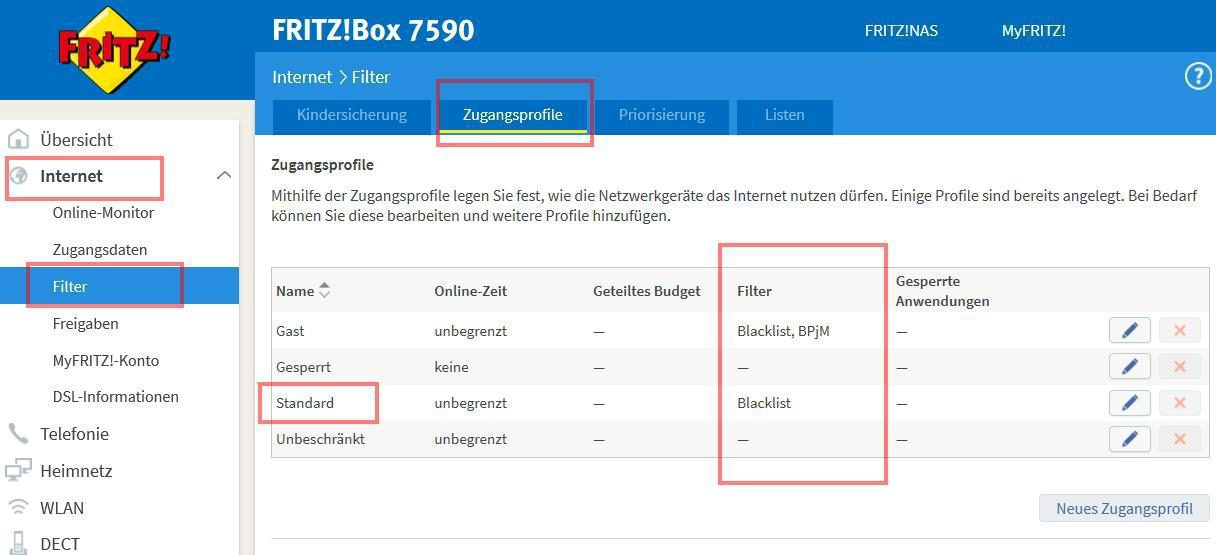Open Telefonie in the sidebar

point(74,434)
